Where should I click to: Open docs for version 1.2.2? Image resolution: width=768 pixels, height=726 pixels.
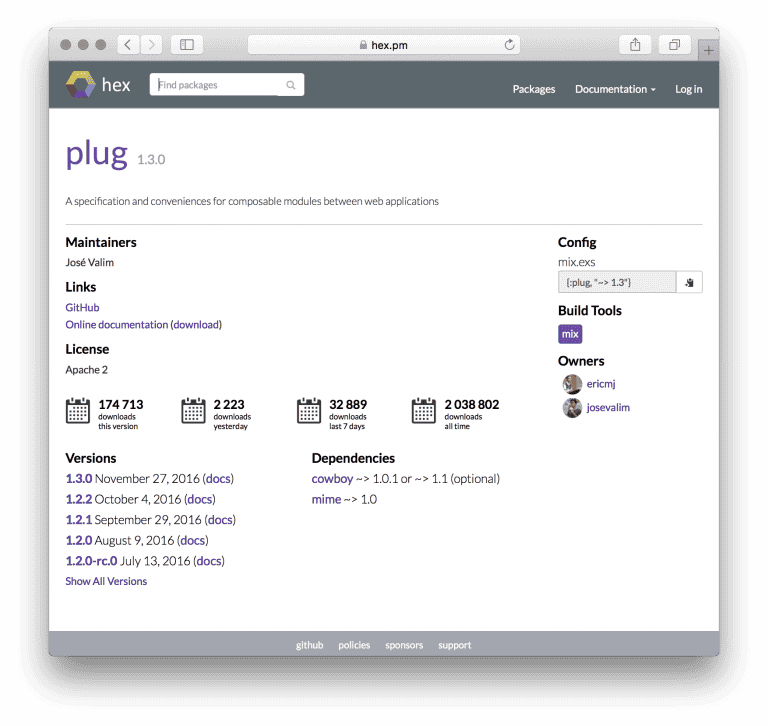[x=200, y=499]
